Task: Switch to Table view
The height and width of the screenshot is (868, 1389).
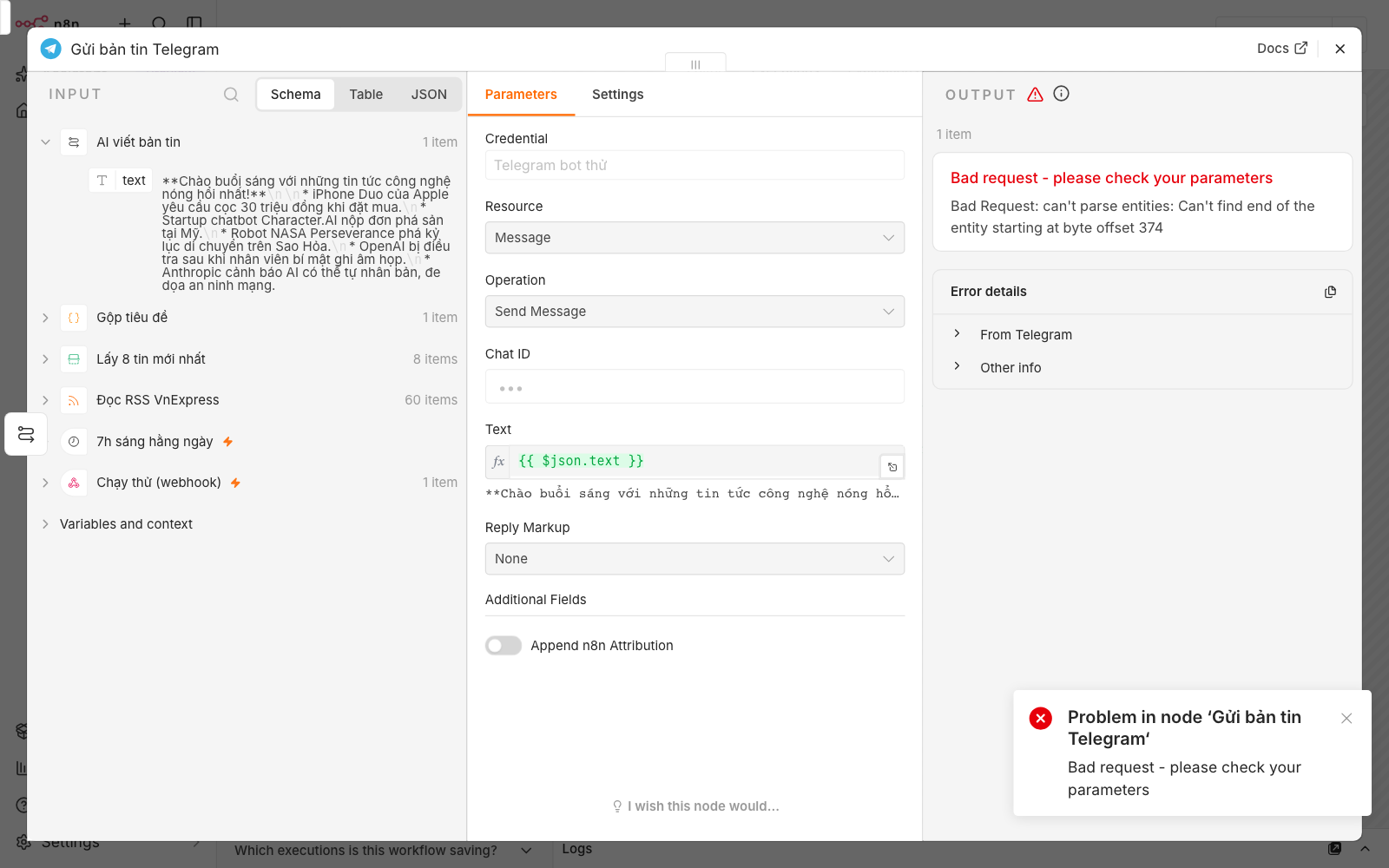Action: pyautogui.click(x=366, y=95)
